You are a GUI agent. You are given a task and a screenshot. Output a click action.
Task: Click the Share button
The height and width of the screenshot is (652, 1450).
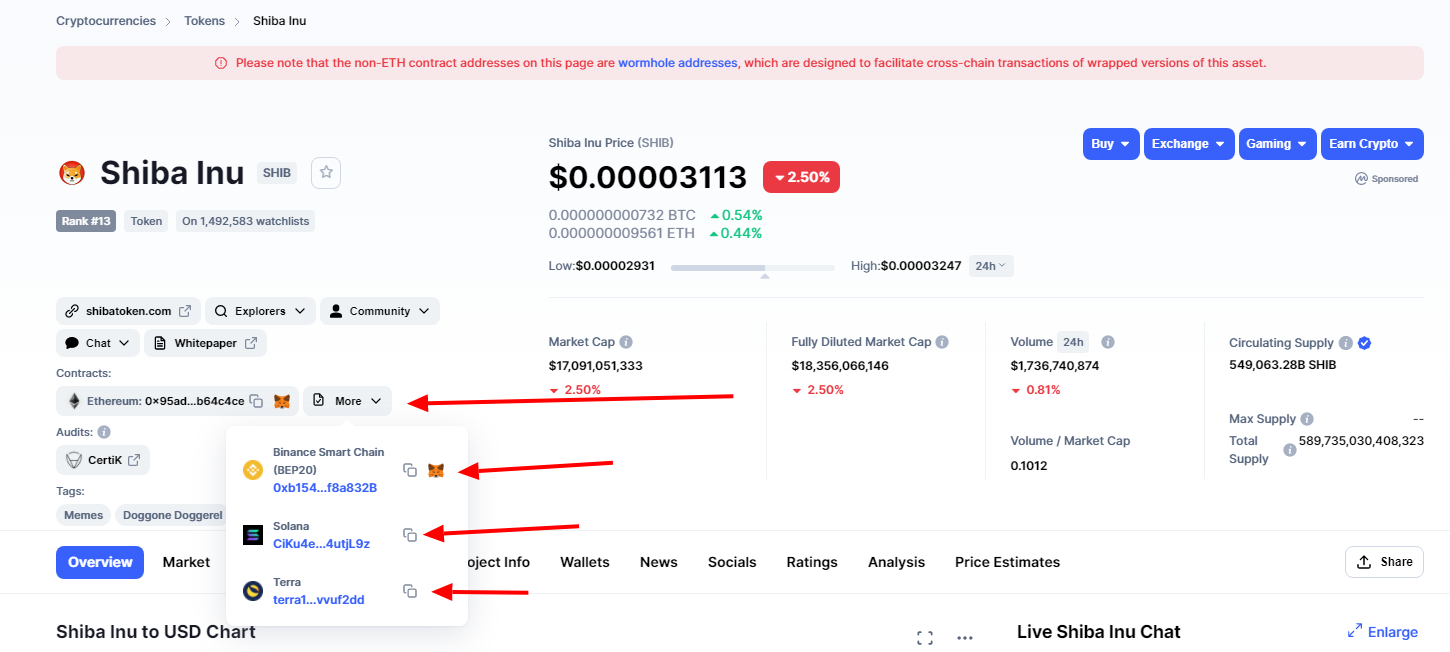pos(1384,562)
